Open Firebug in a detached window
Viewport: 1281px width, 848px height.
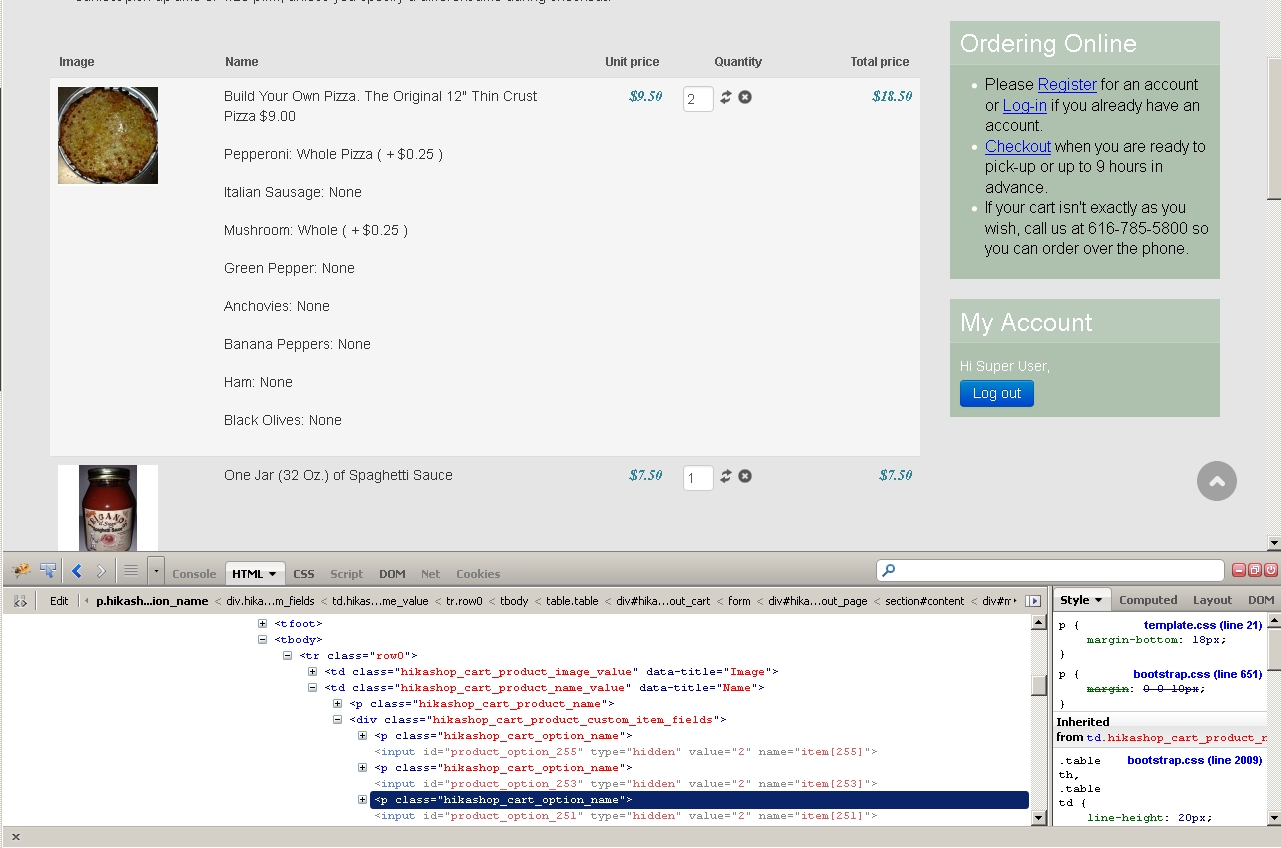[x=1255, y=570]
